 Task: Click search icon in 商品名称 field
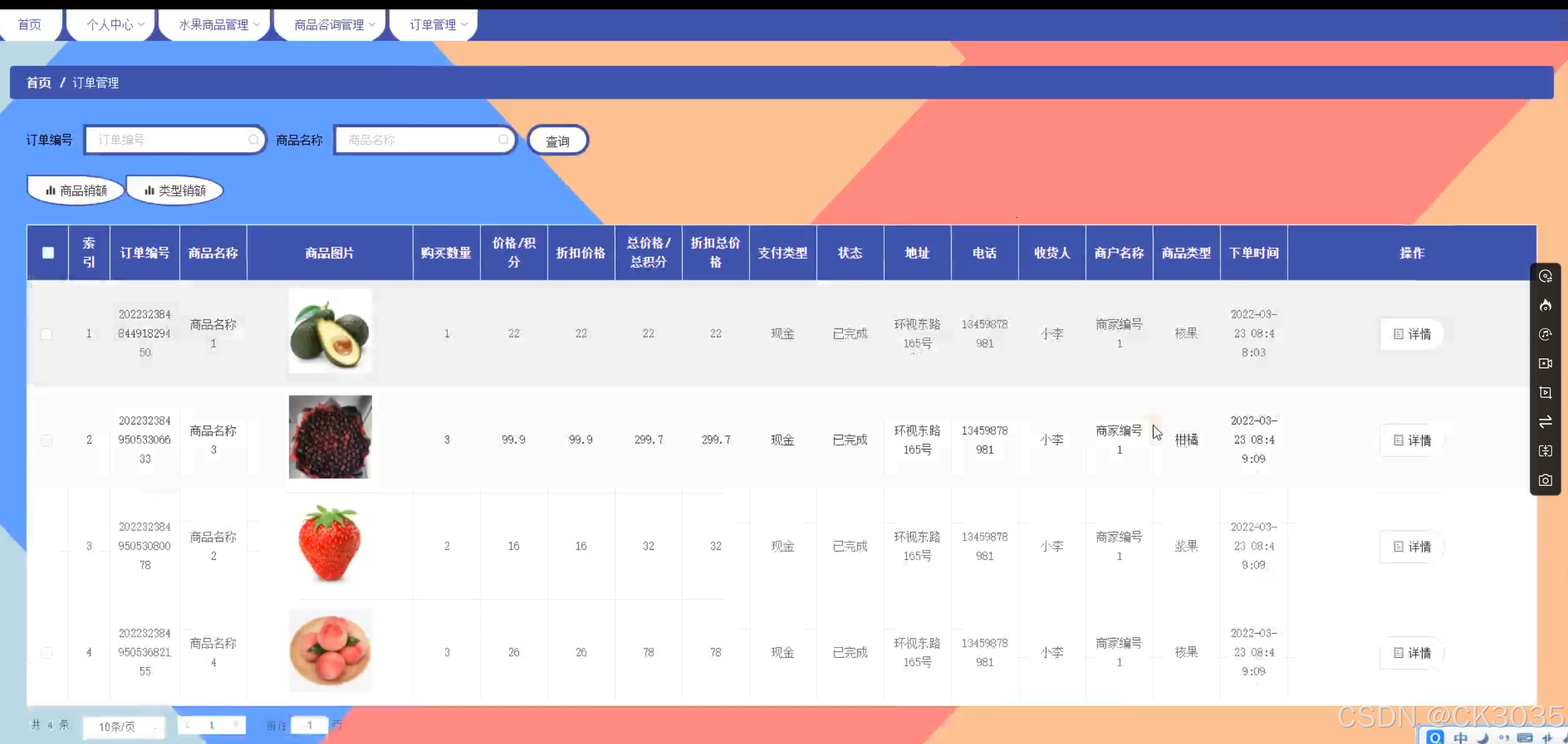(503, 139)
